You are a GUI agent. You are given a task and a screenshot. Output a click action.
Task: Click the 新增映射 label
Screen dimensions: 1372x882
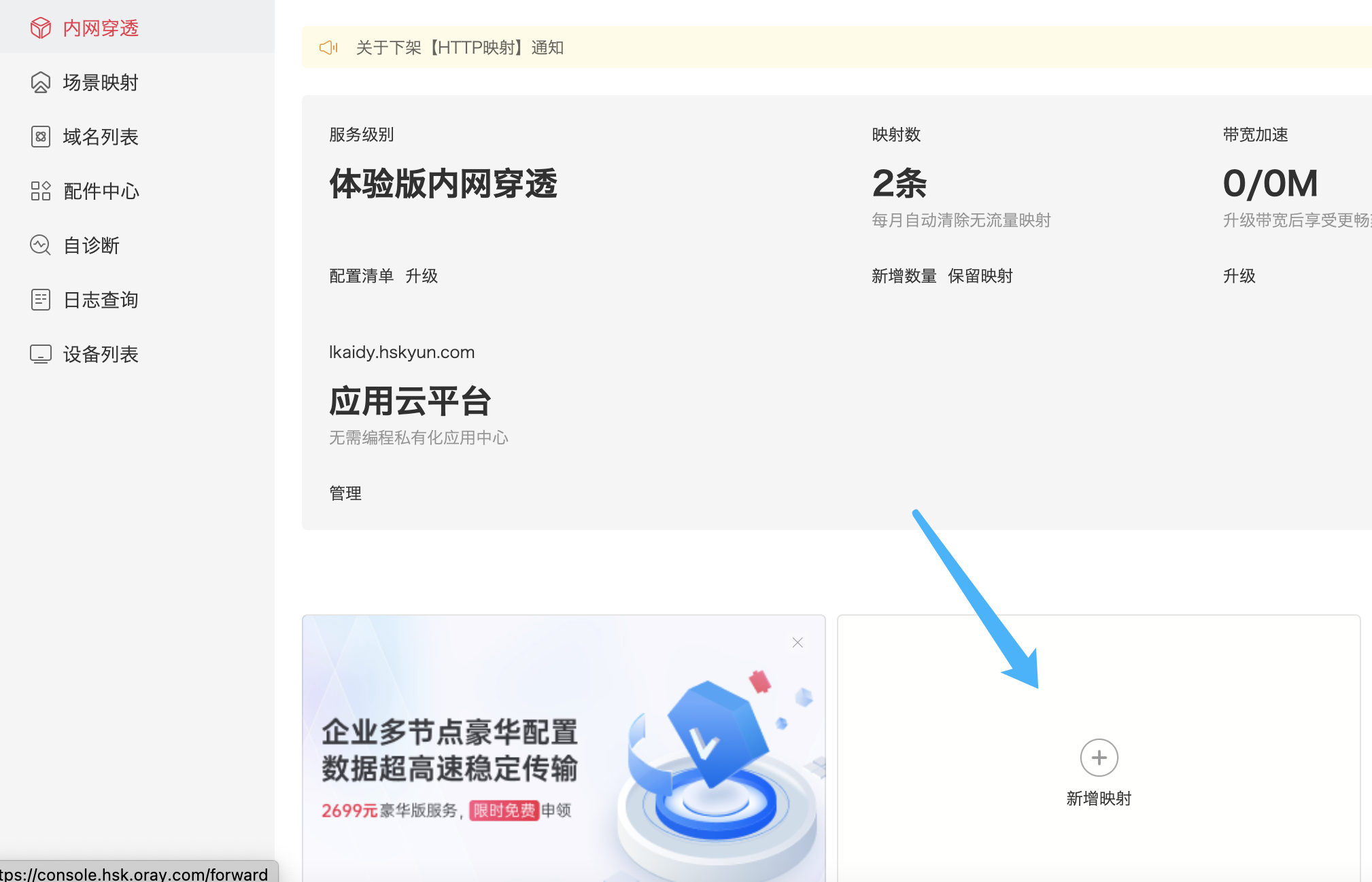[1099, 798]
